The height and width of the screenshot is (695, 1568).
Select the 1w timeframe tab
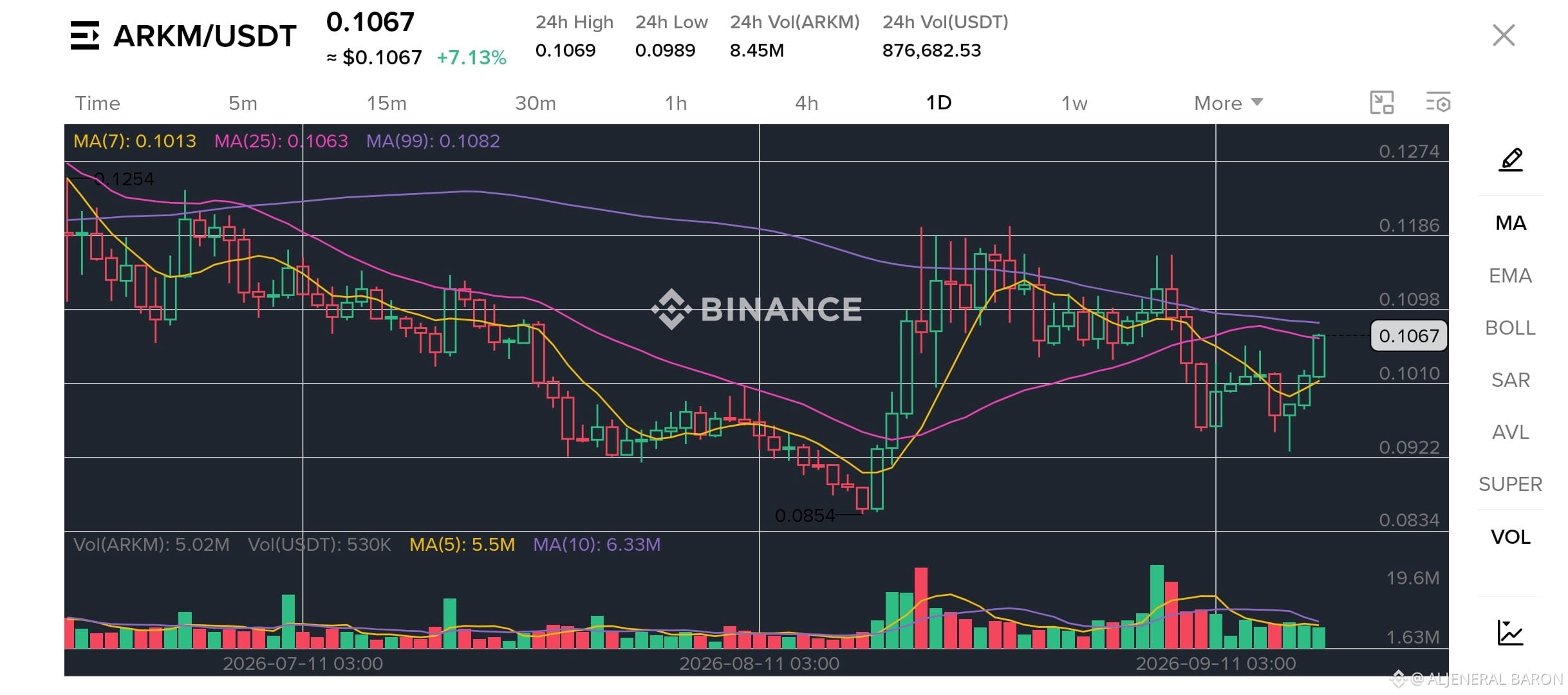[1074, 103]
